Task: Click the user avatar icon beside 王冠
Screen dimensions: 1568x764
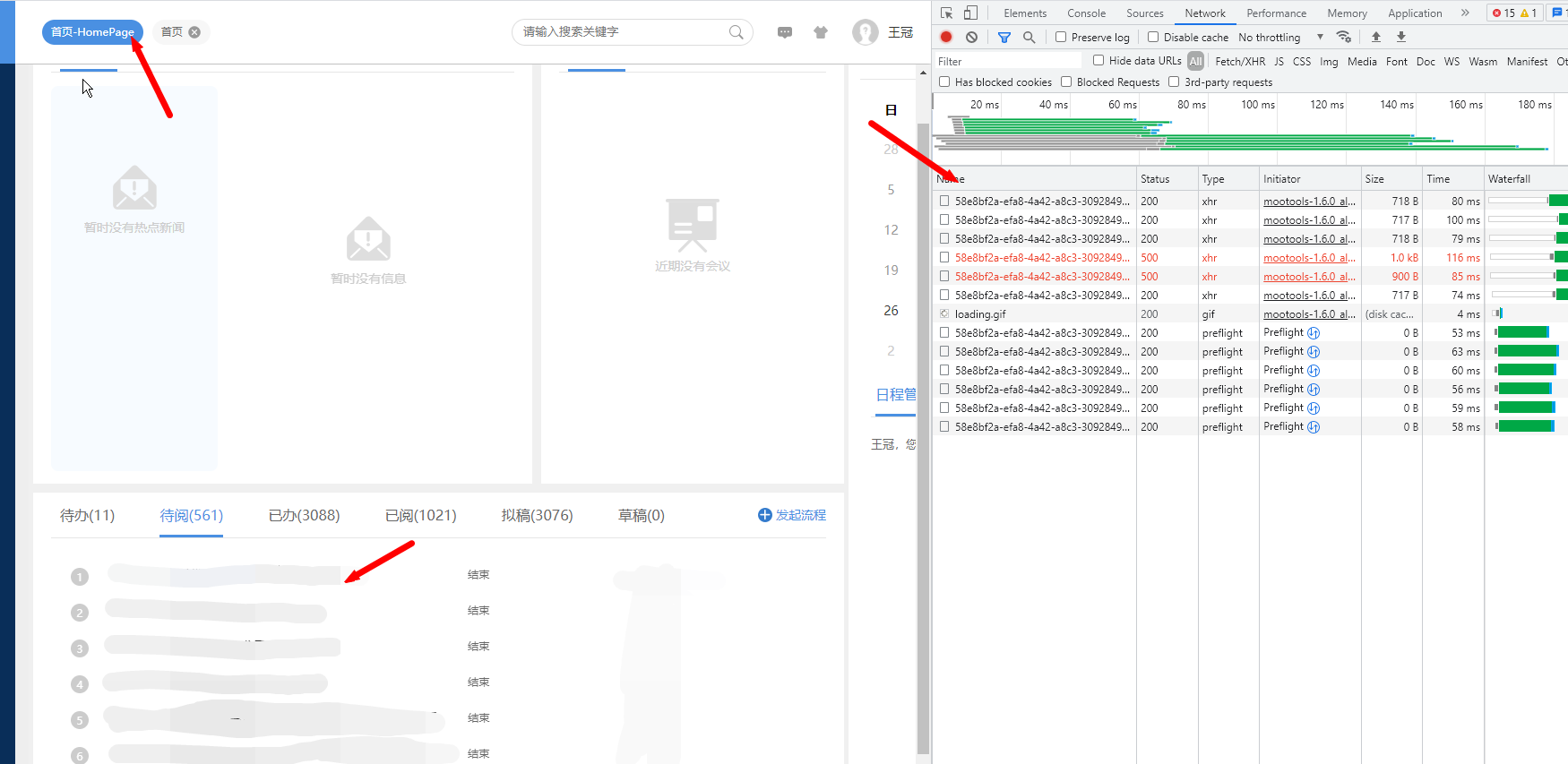Action: 866,32
